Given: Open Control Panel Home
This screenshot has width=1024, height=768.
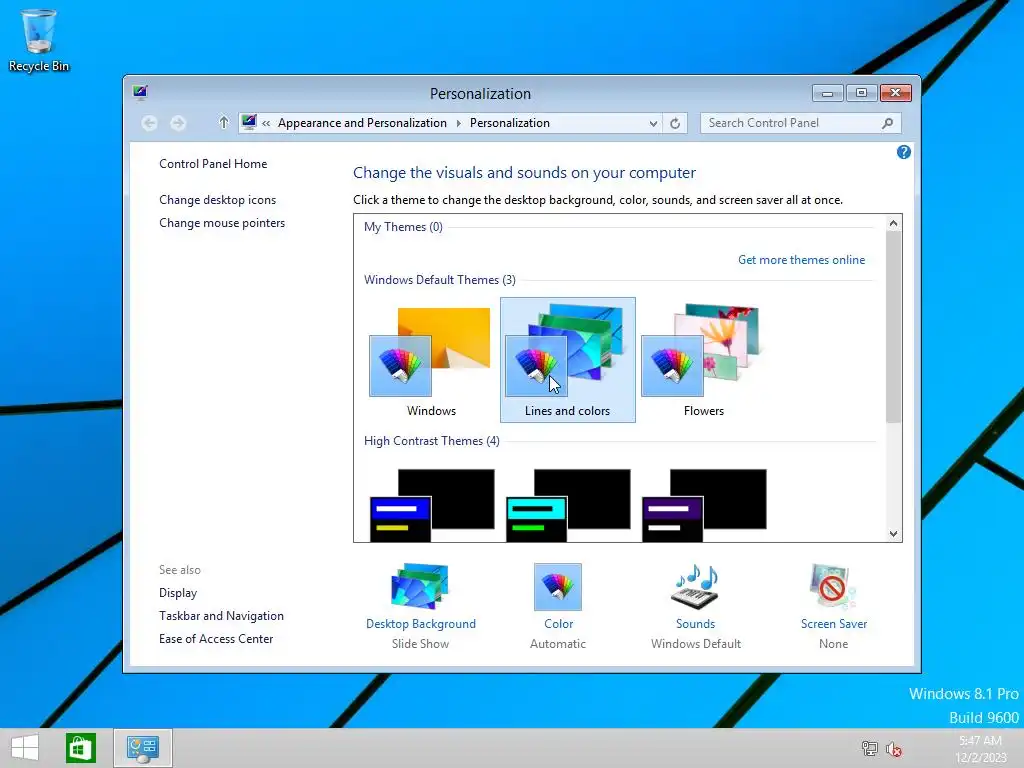Looking at the screenshot, I should tap(213, 164).
